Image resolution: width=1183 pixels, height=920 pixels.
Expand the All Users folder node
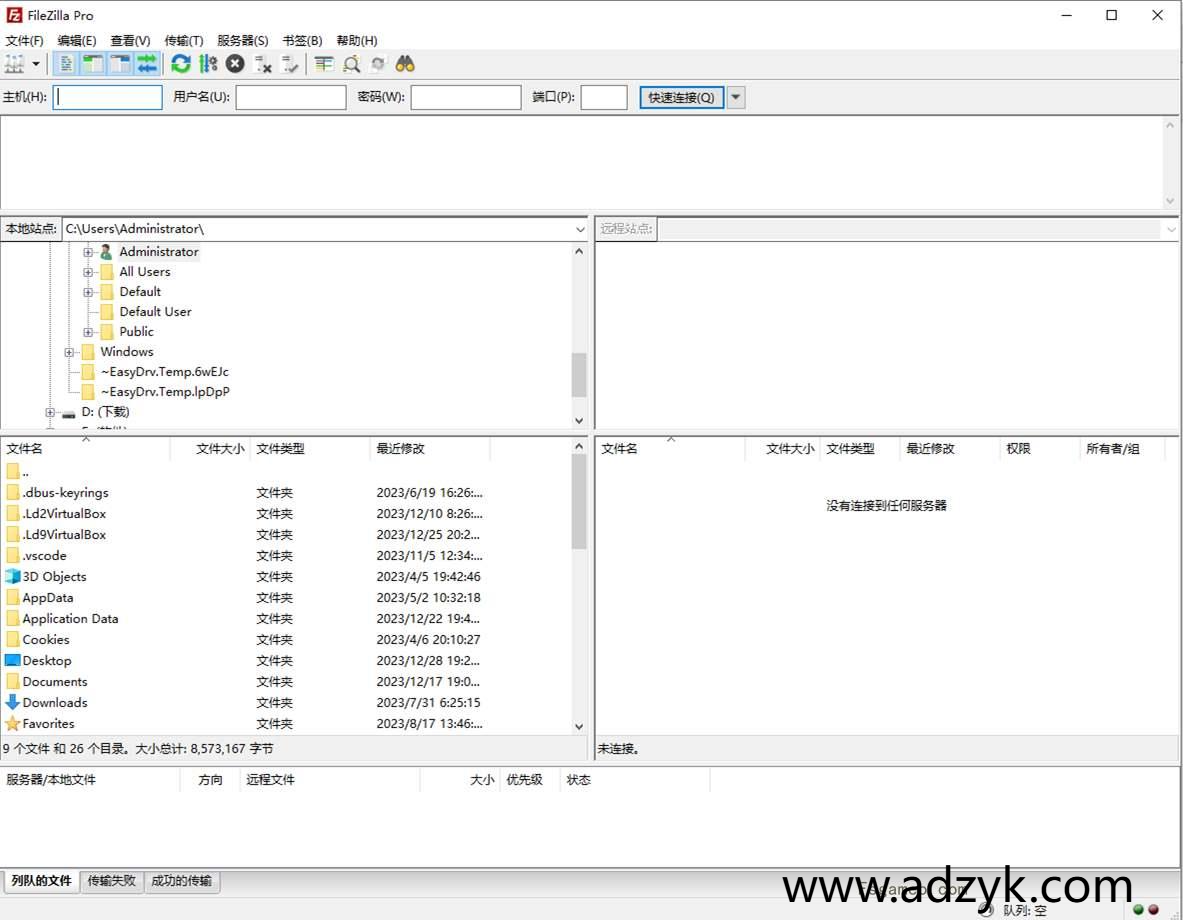coord(88,271)
